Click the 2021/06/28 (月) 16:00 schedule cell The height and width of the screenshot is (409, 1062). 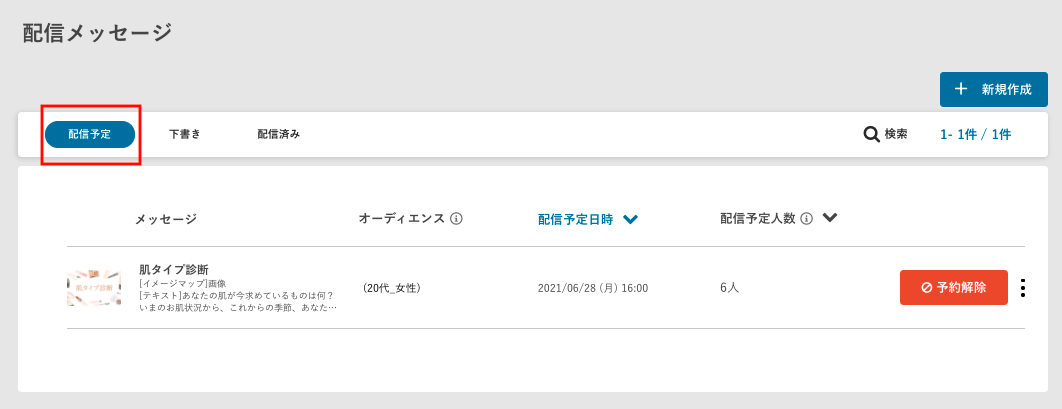pyautogui.click(x=593, y=288)
